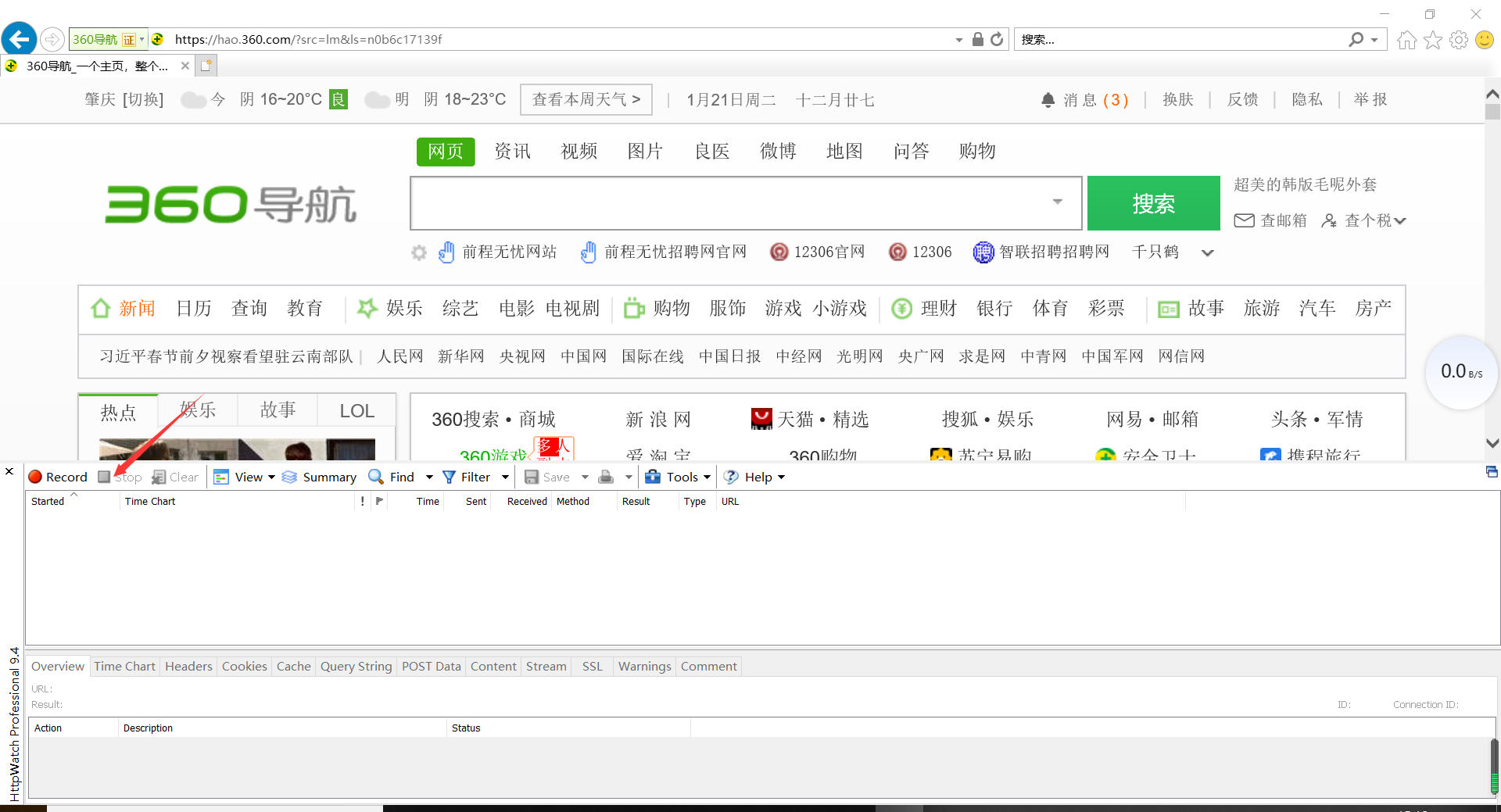Expand the HttpWatch Tools menu
Viewport: 1501px width, 812px height.
[x=677, y=477]
